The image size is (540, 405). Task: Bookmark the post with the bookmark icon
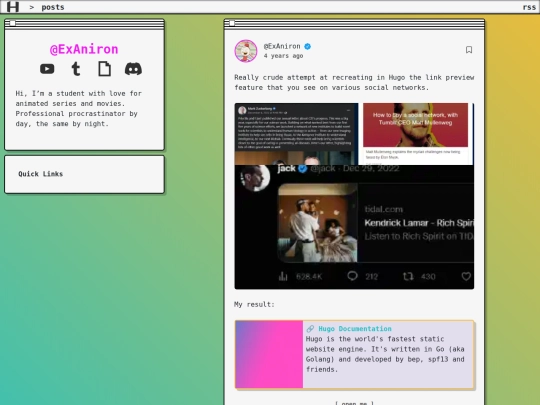coord(469,50)
